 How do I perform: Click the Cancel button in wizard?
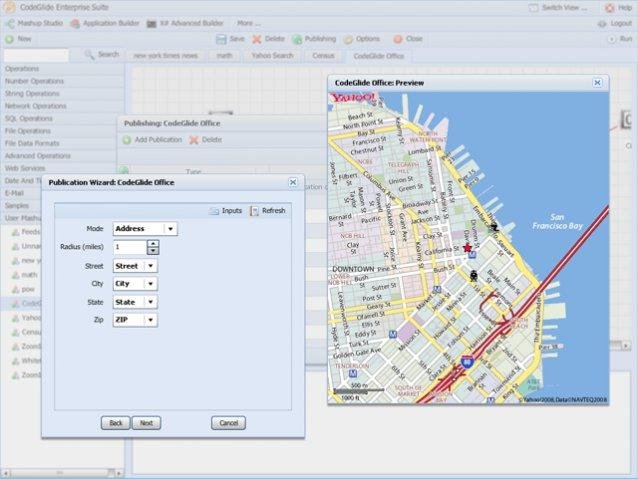[x=228, y=423]
